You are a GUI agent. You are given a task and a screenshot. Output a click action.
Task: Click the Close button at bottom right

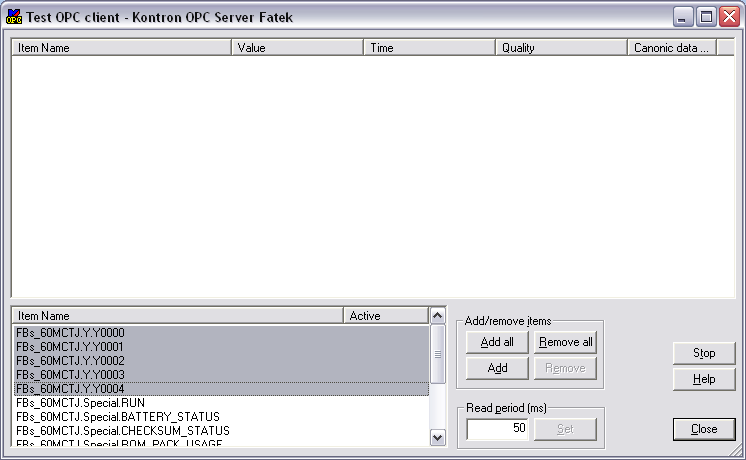pyautogui.click(x=704, y=429)
